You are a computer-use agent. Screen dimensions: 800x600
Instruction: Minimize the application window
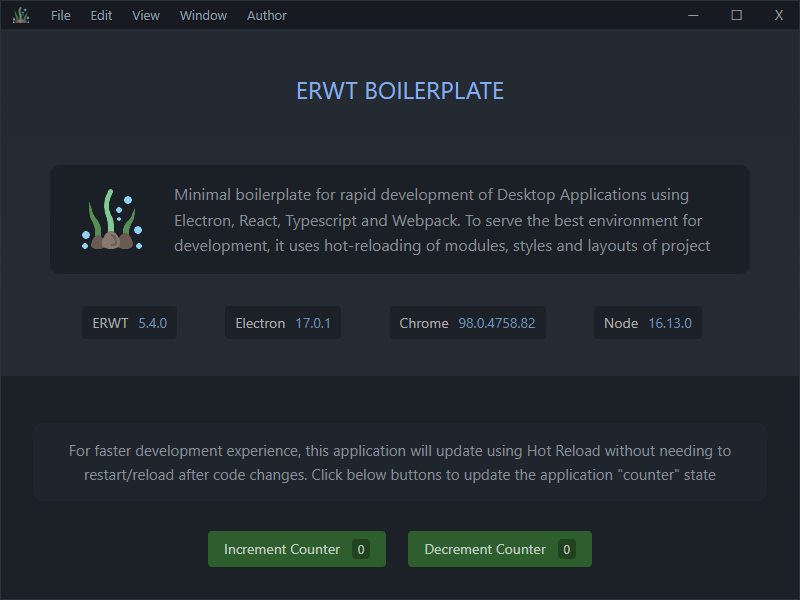tap(693, 15)
